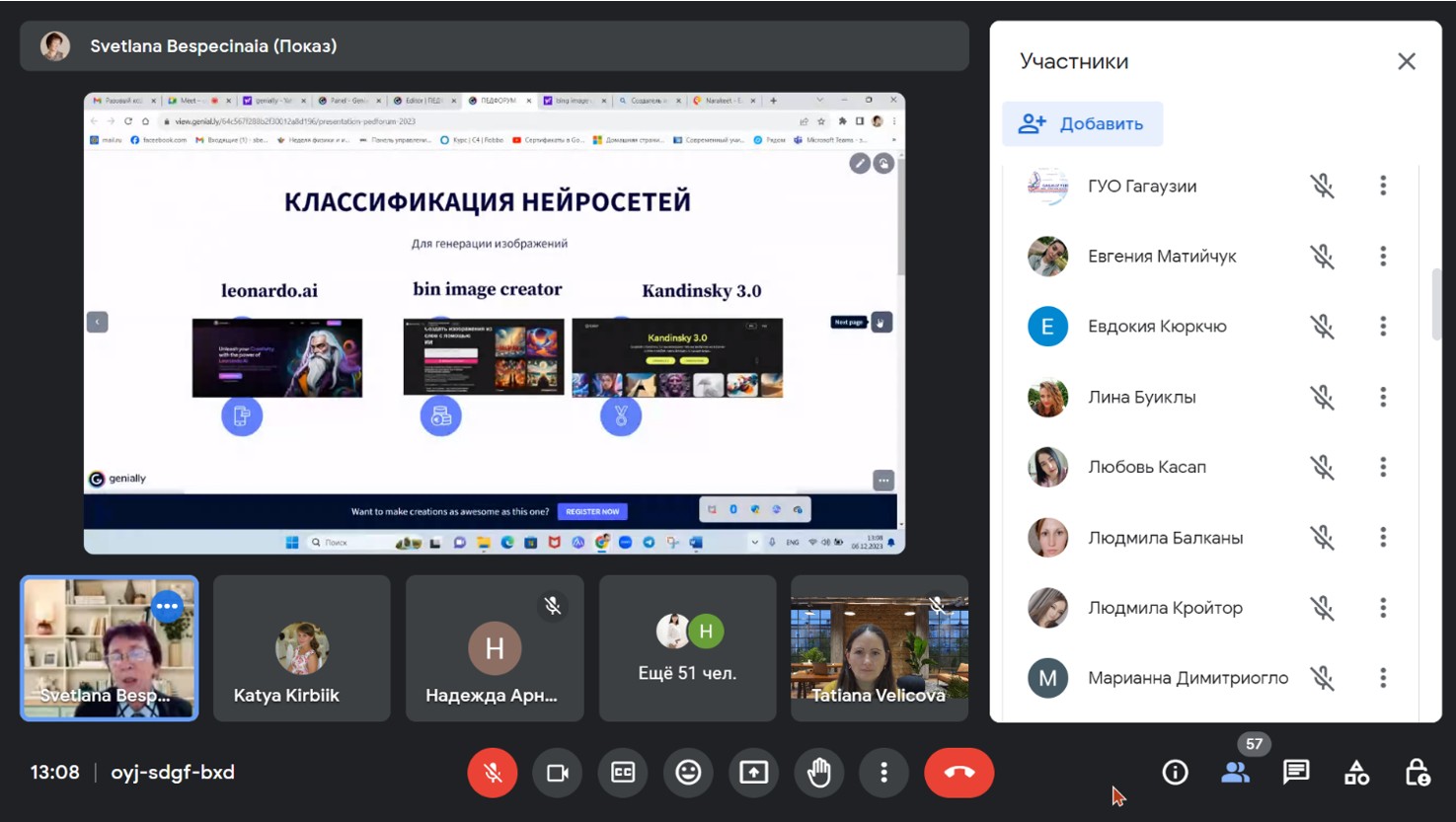Select Tatiana Velicova video tile
The image size is (1456, 822).
[x=880, y=648]
